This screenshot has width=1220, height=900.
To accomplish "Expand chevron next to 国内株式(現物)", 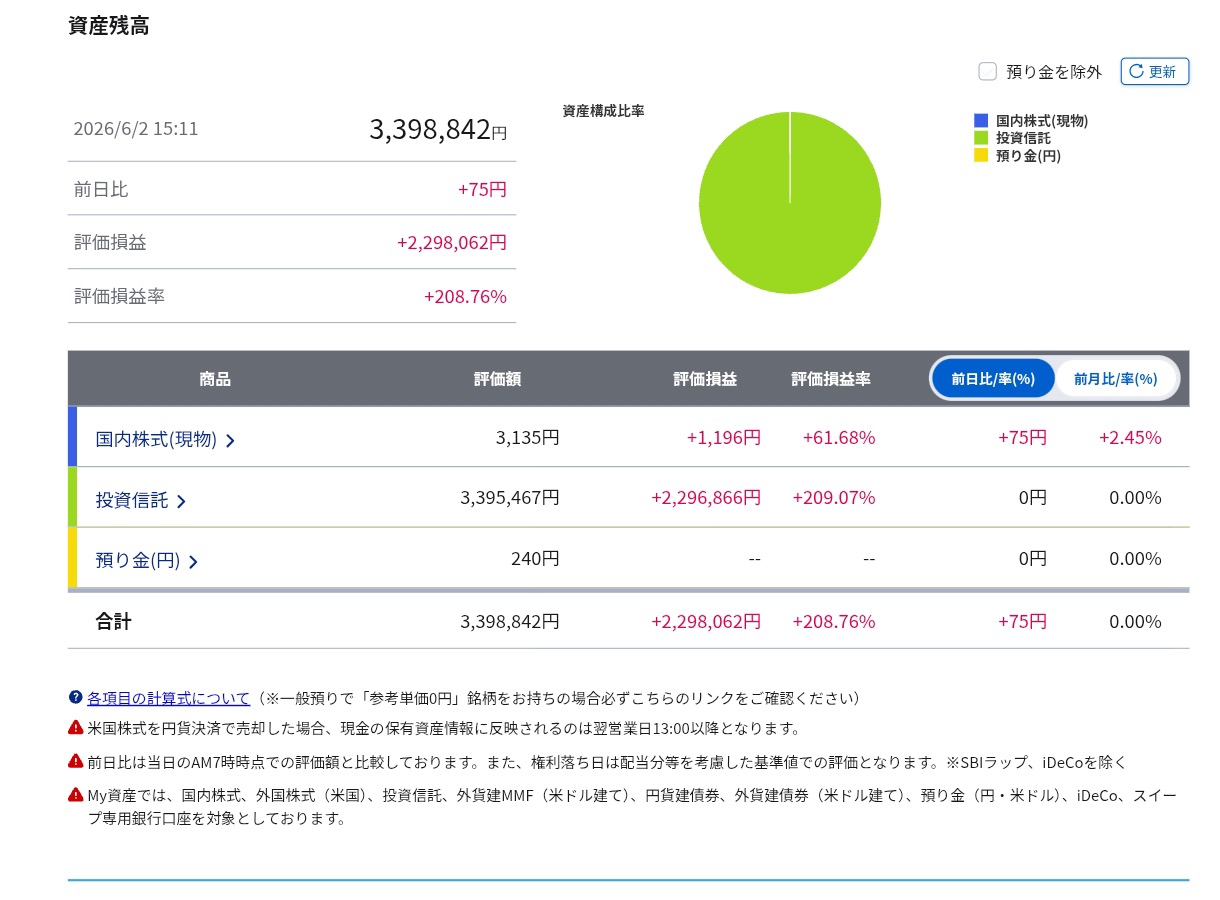I will 230,440.
